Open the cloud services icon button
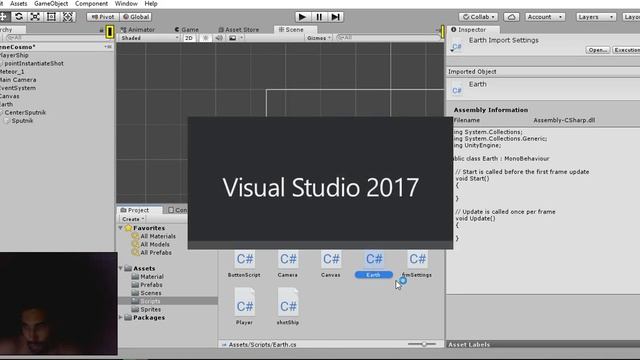 tap(511, 17)
